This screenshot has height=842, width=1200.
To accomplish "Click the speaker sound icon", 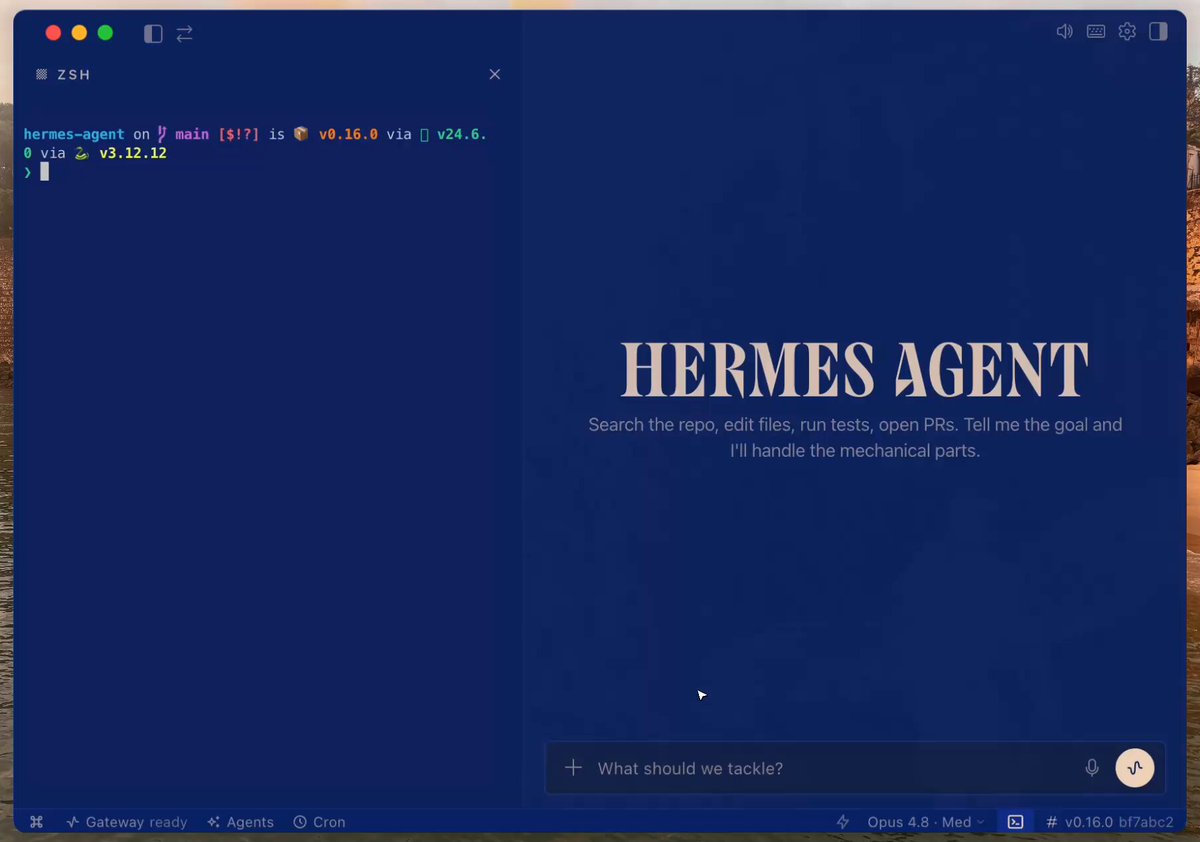I will (1064, 31).
